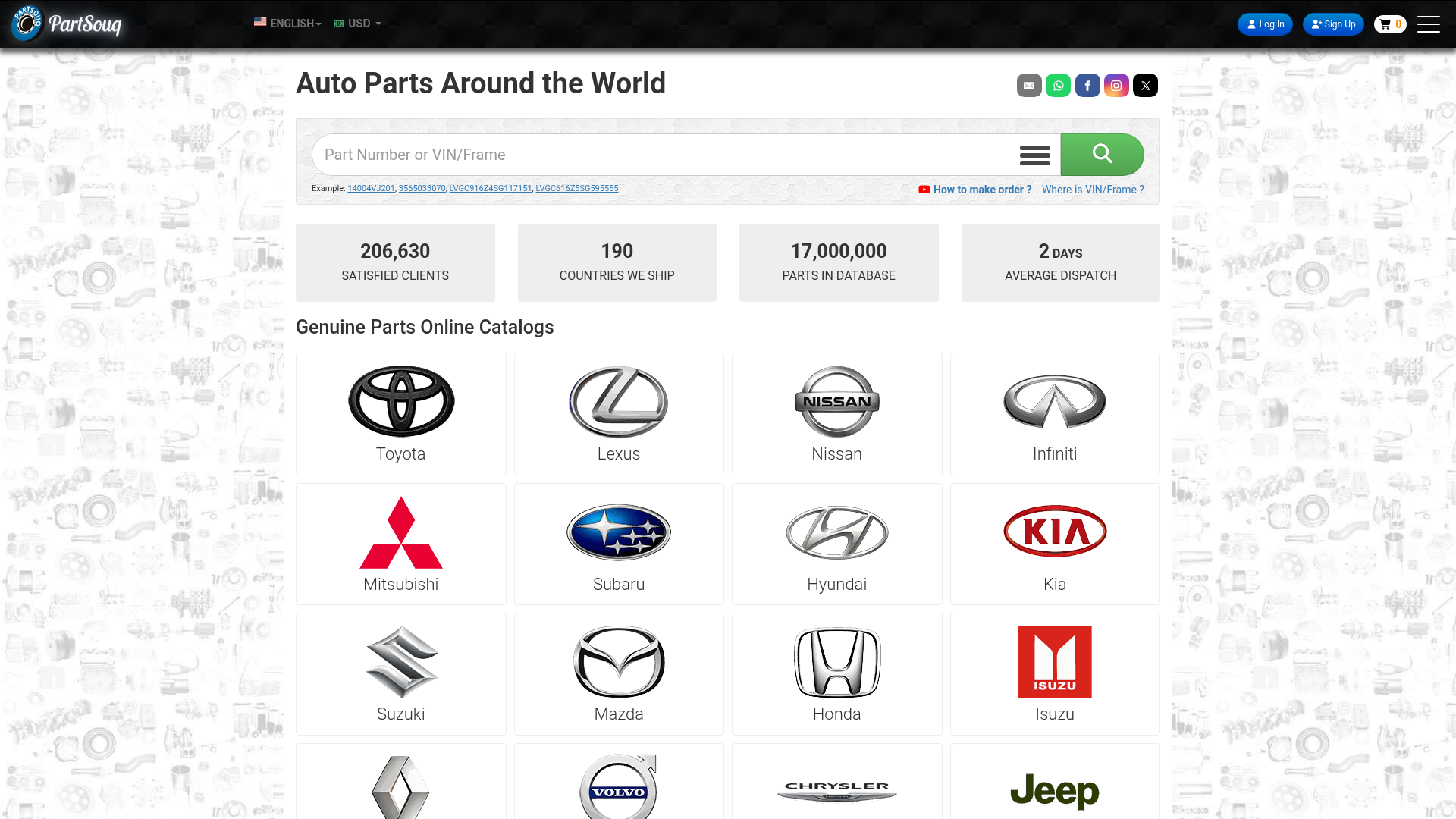The image size is (1456, 819).
Task: Open the shopping cart
Action: [1390, 24]
